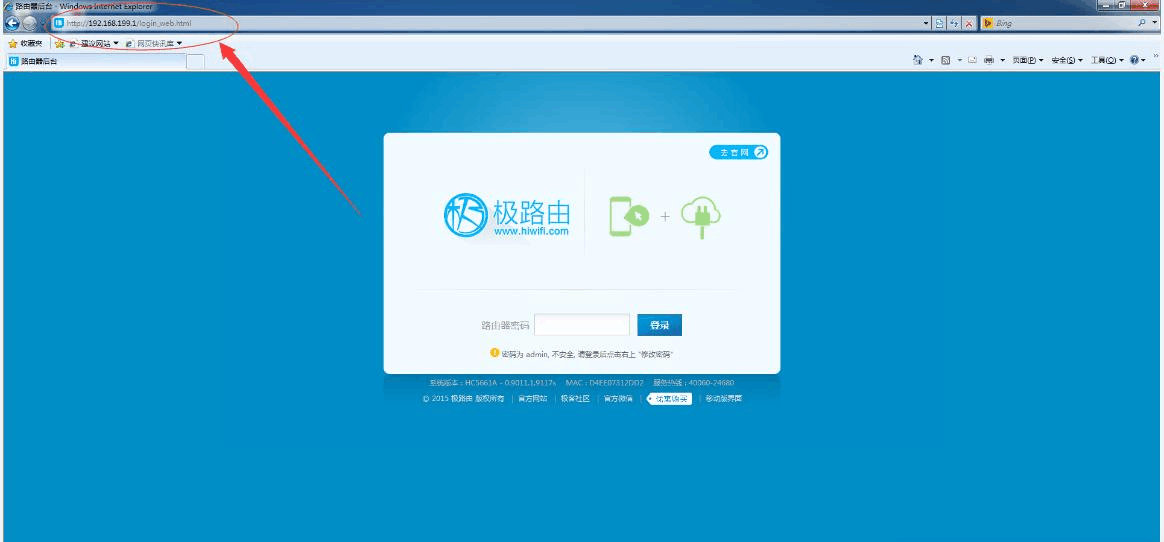
Task: Click the magnifier search icon
Action: 1142,24
